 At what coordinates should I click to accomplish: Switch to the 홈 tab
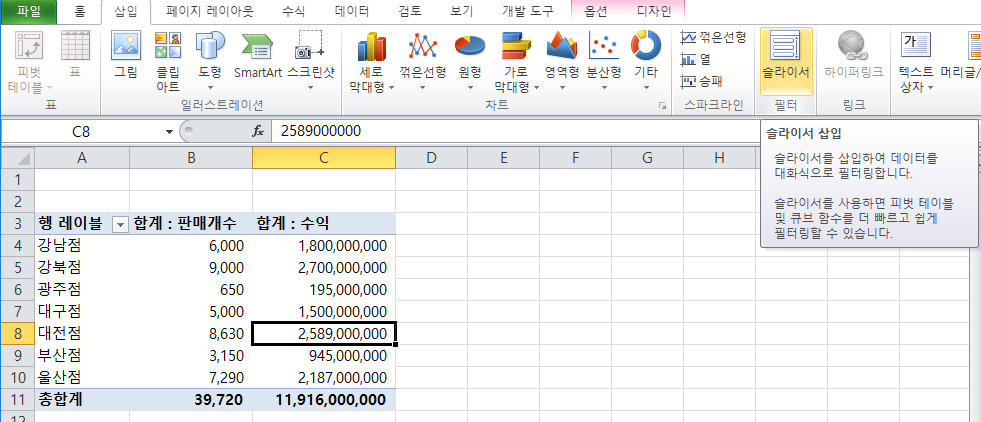81,11
